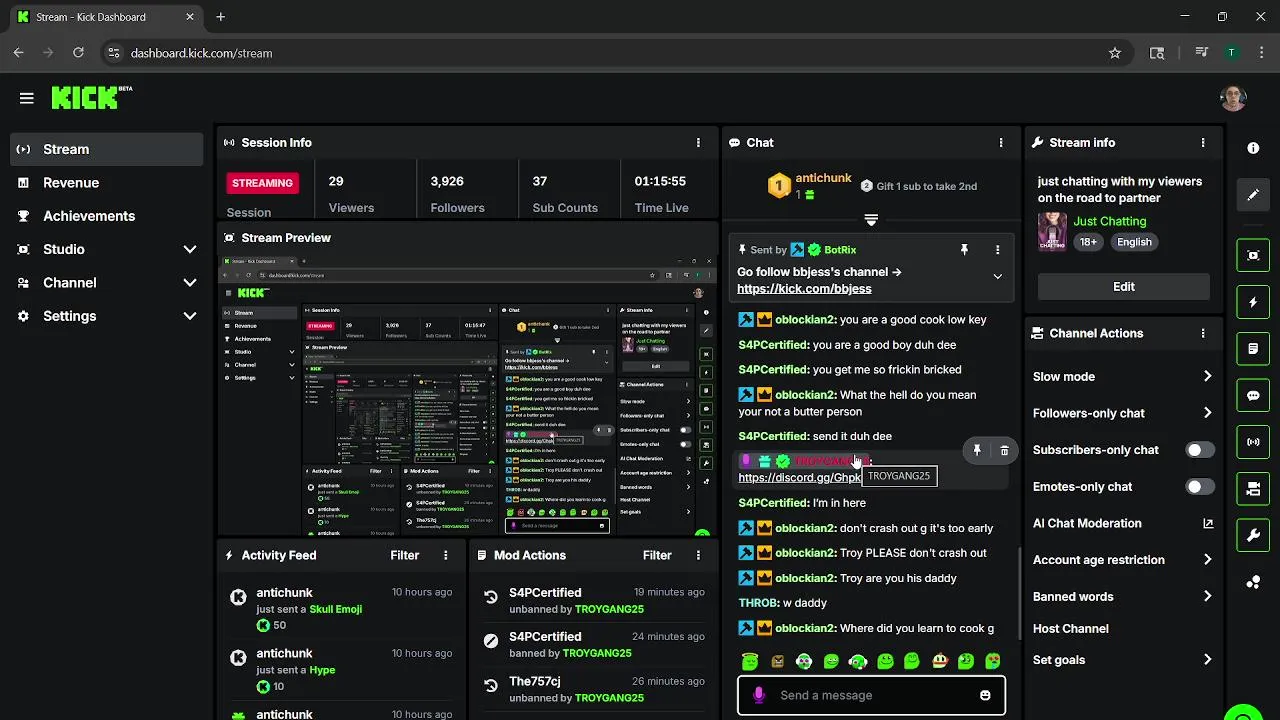Open the kick.com/bbjess link

pyautogui.click(x=804, y=289)
